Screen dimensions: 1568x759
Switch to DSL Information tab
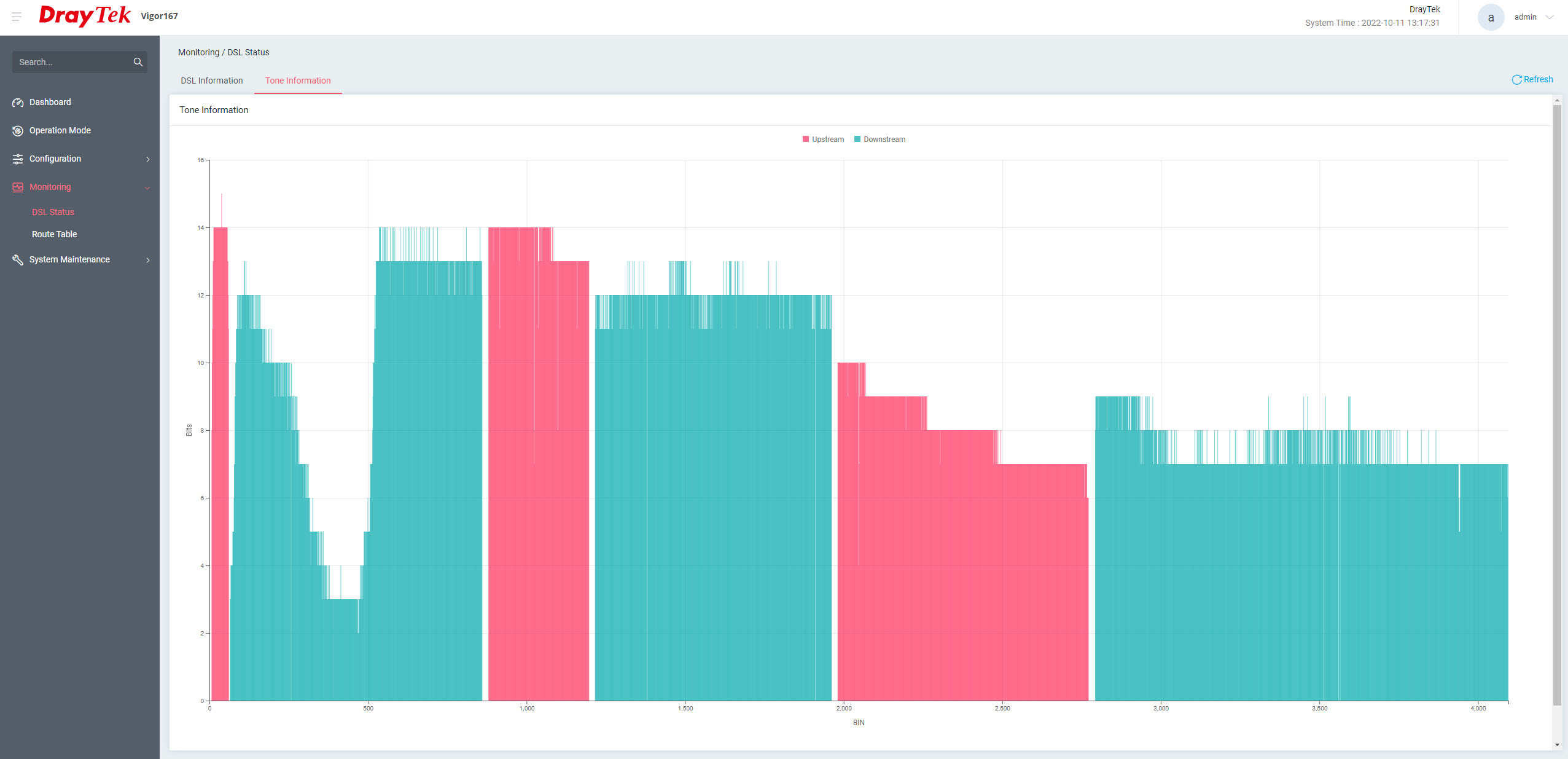click(211, 81)
